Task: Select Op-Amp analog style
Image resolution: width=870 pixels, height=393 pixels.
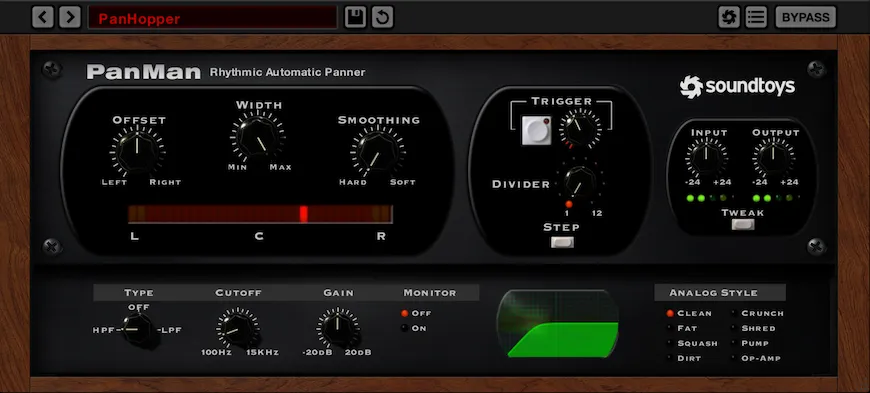Action: (x=756, y=359)
